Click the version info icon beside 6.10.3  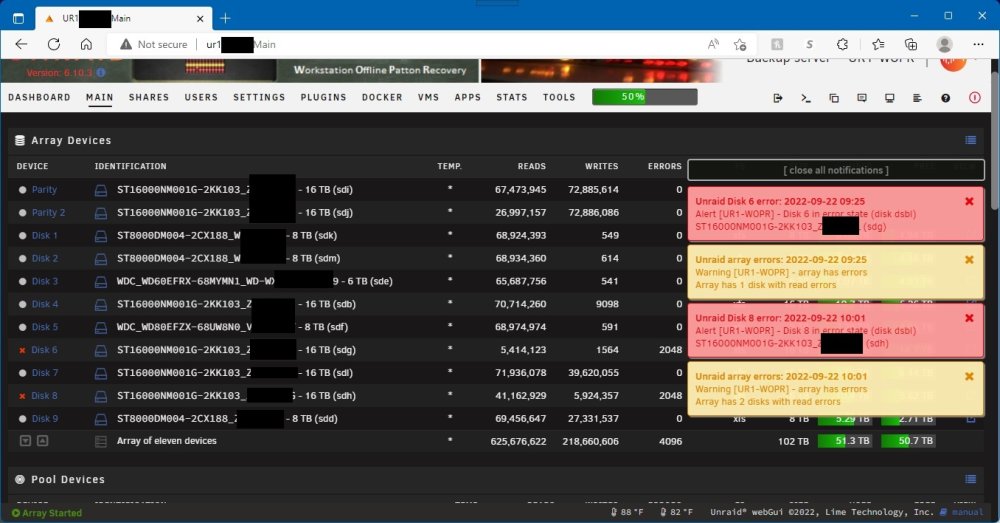click(101, 73)
